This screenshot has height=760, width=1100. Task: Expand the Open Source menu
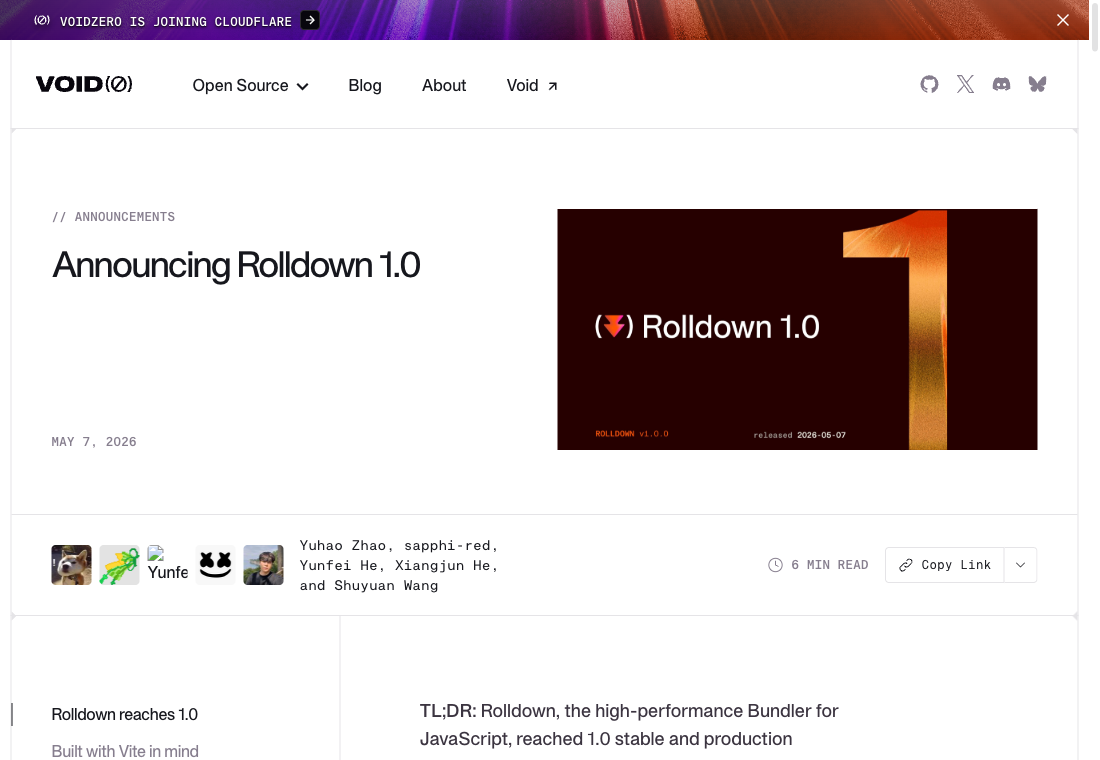click(250, 86)
